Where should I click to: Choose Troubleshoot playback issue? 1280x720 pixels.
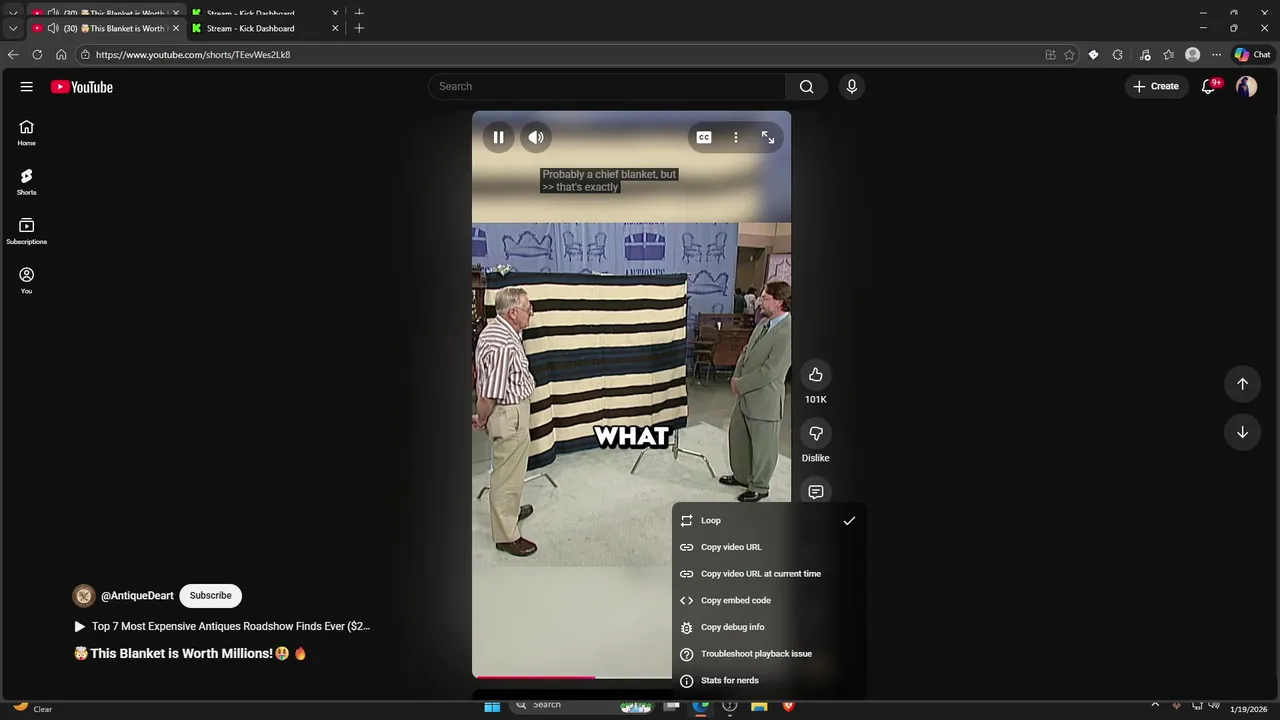(x=768, y=654)
